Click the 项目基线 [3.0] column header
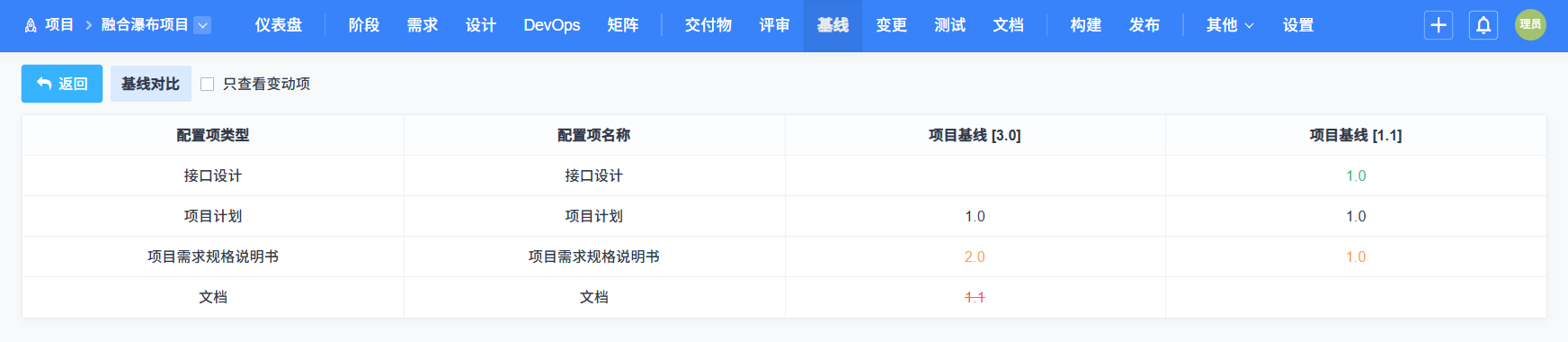This screenshot has width=1568, height=342. click(x=975, y=135)
